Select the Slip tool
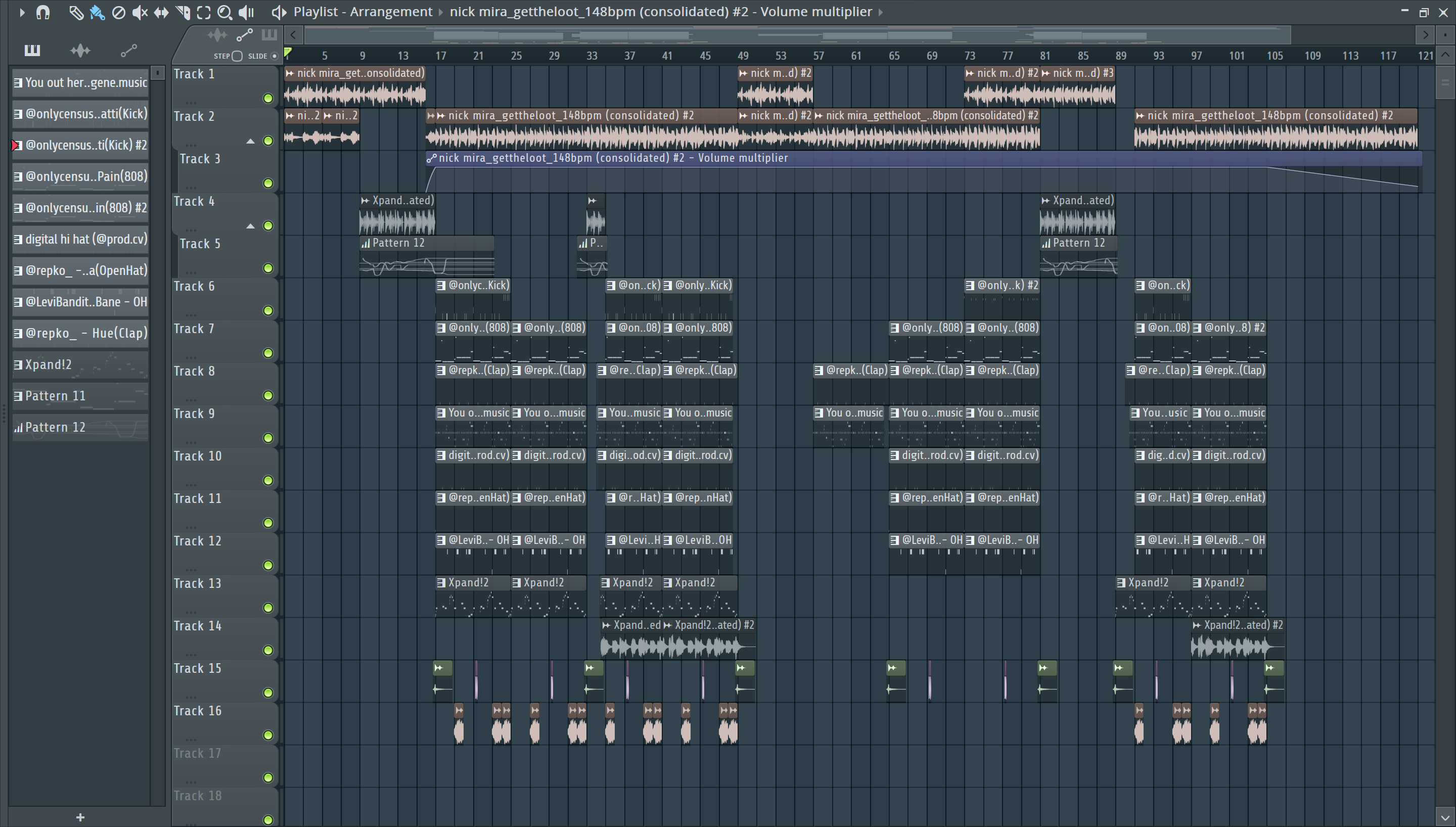 161,12
